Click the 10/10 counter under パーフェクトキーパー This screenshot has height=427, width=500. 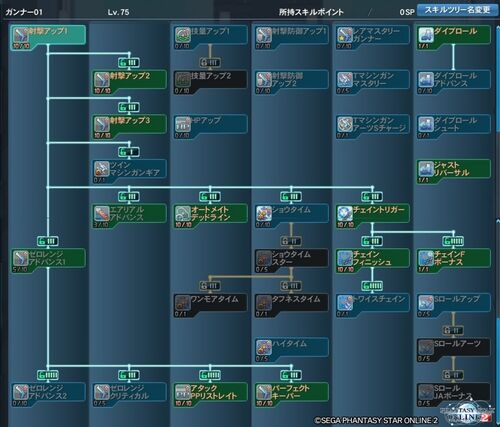pyautogui.click(x=264, y=403)
